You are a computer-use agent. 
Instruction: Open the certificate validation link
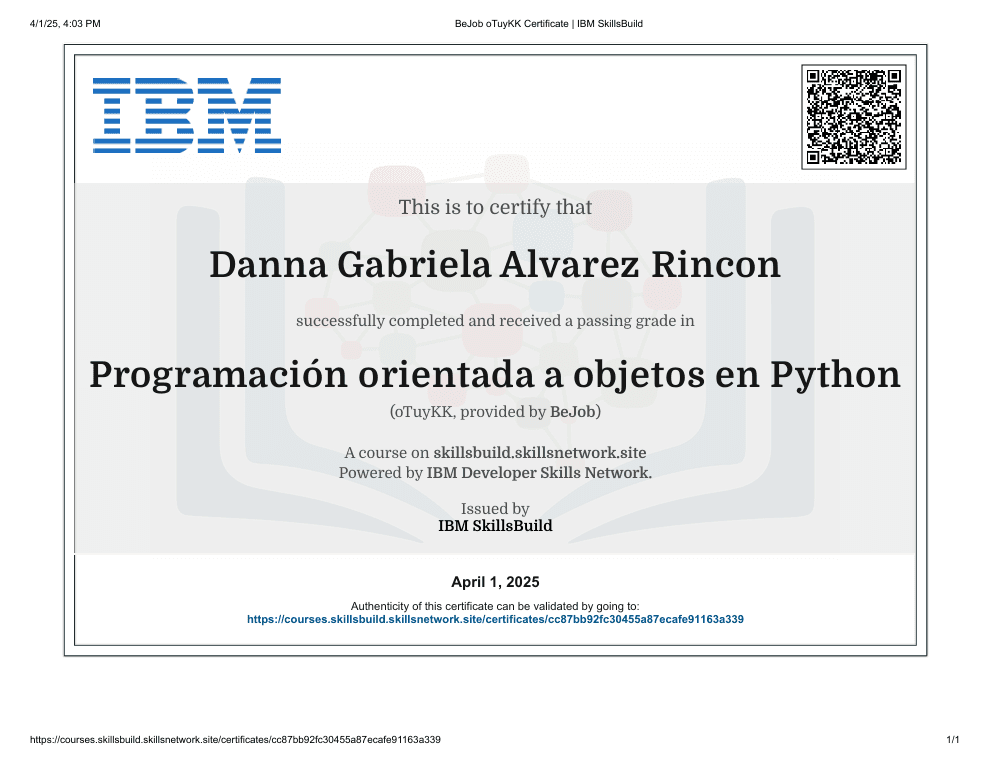495,619
